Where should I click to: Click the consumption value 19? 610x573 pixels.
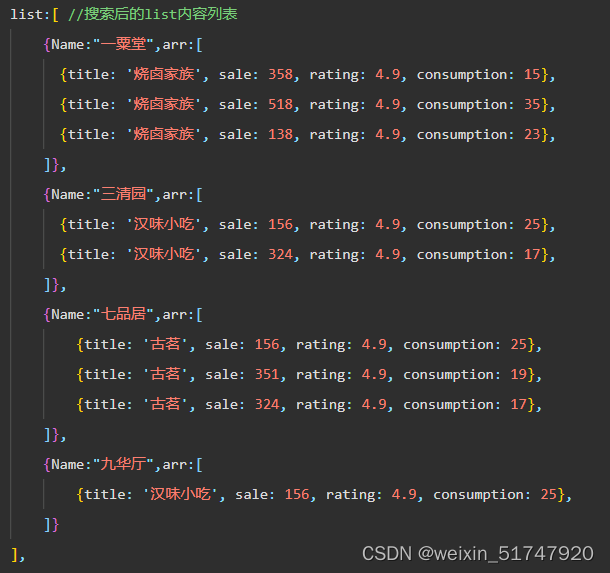click(x=519, y=374)
